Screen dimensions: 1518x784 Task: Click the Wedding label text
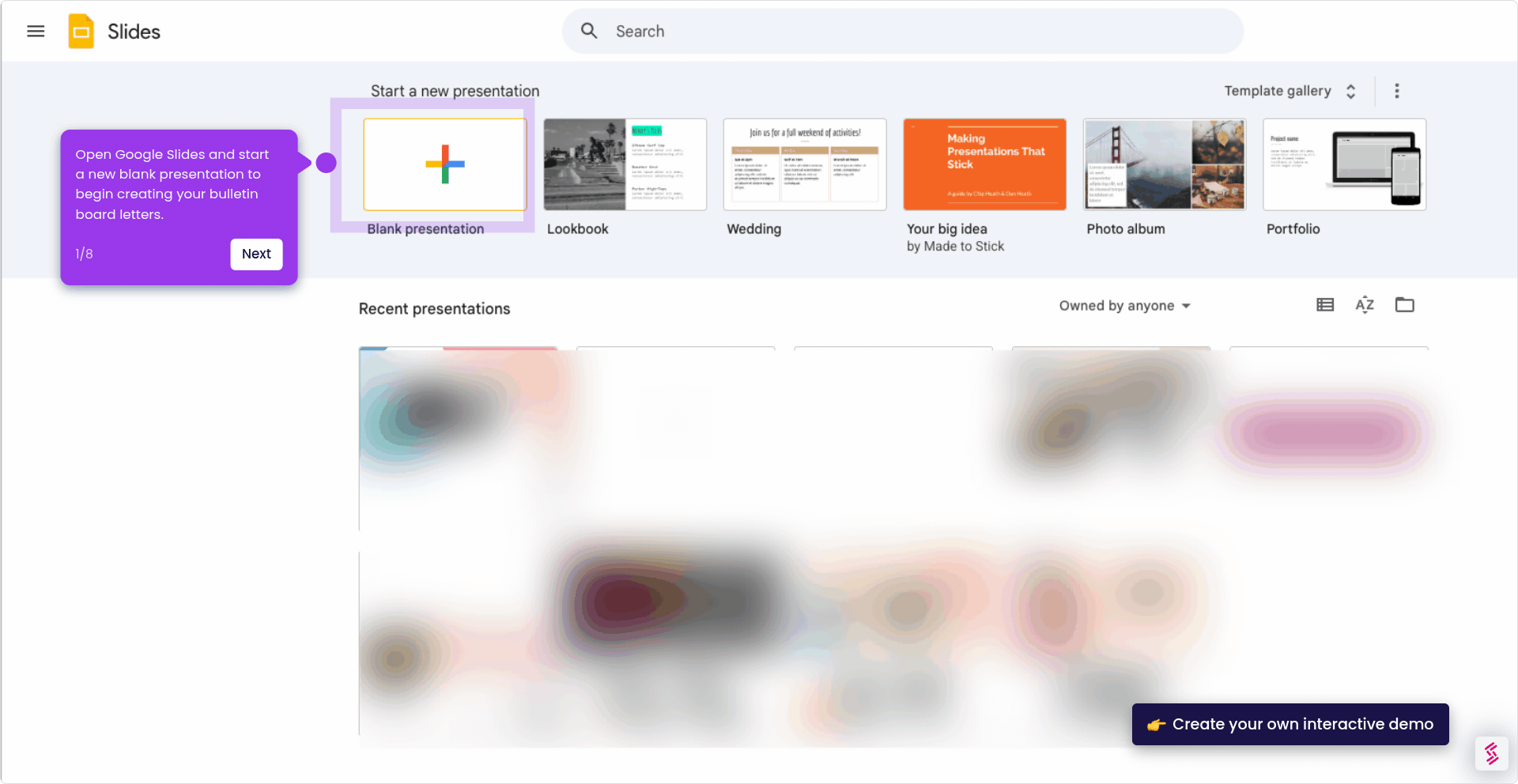pos(753,229)
